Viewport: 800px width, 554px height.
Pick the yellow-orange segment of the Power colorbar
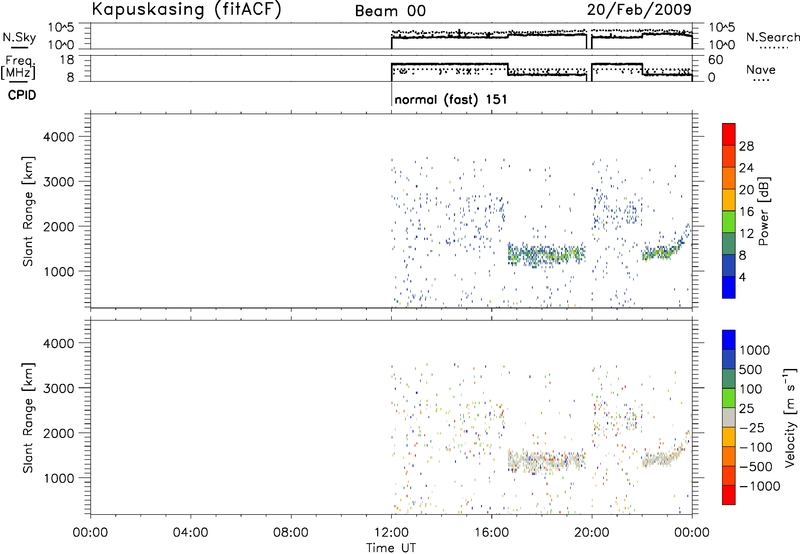(x=729, y=200)
